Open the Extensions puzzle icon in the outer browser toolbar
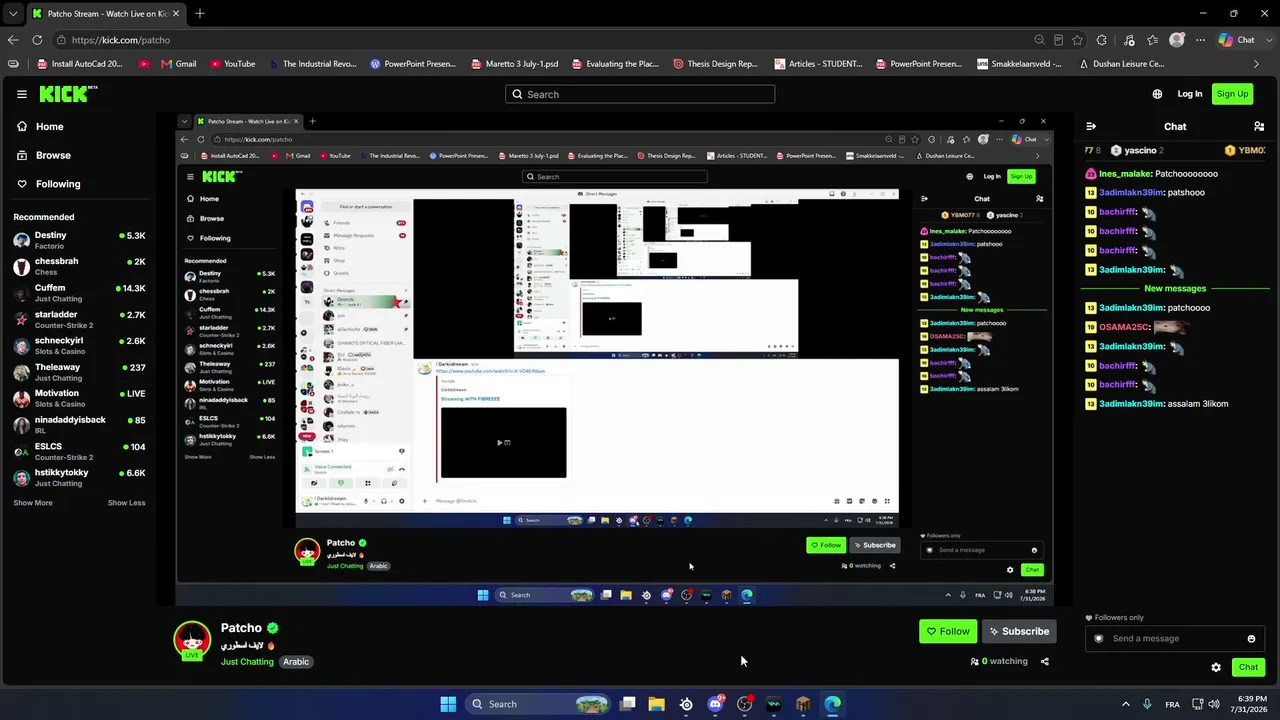Screen dimensions: 1280x720 coord(1102,40)
